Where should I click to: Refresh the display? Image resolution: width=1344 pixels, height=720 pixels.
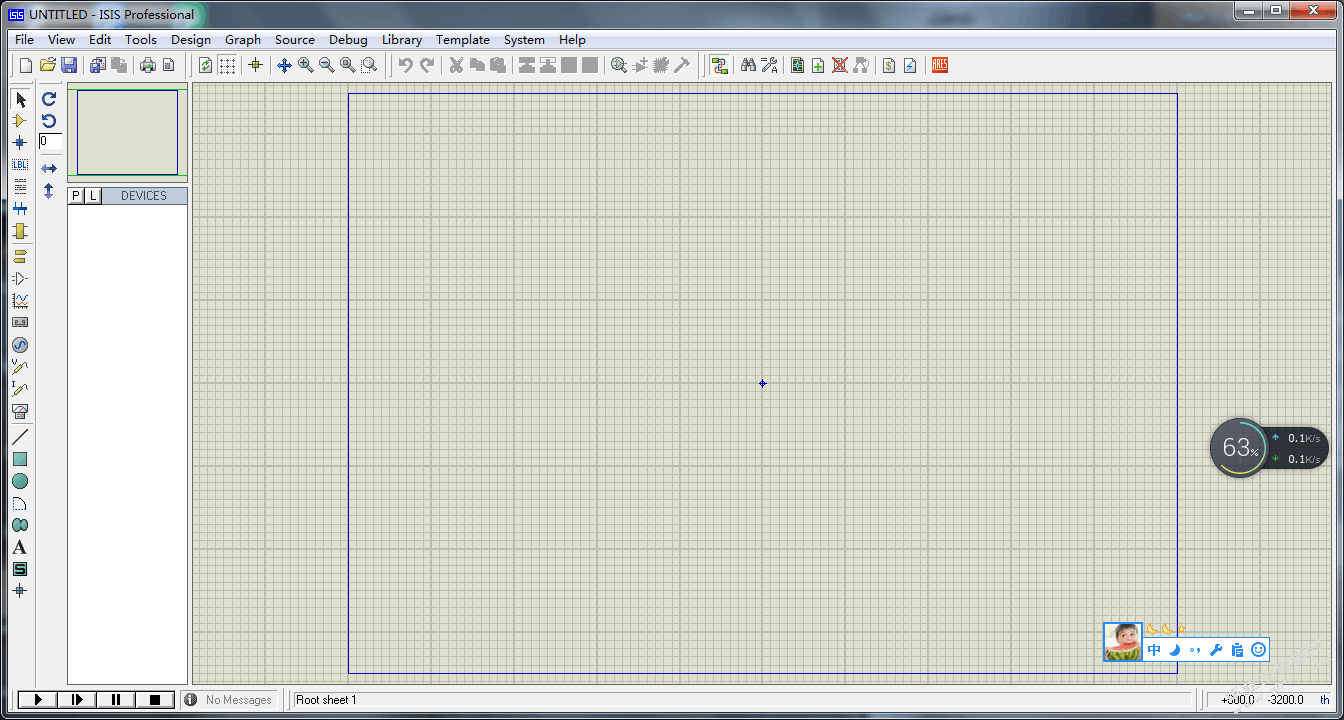click(205, 65)
